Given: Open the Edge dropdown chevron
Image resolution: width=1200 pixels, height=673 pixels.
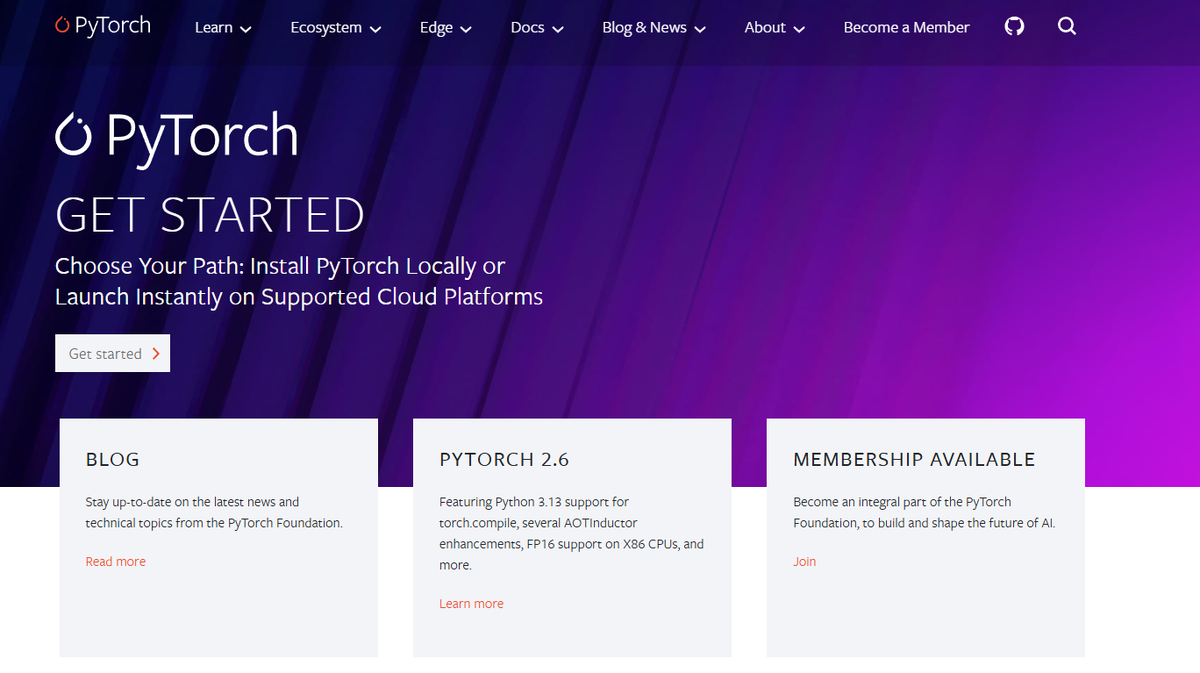Looking at the screenshot, I should click(466, 29).
